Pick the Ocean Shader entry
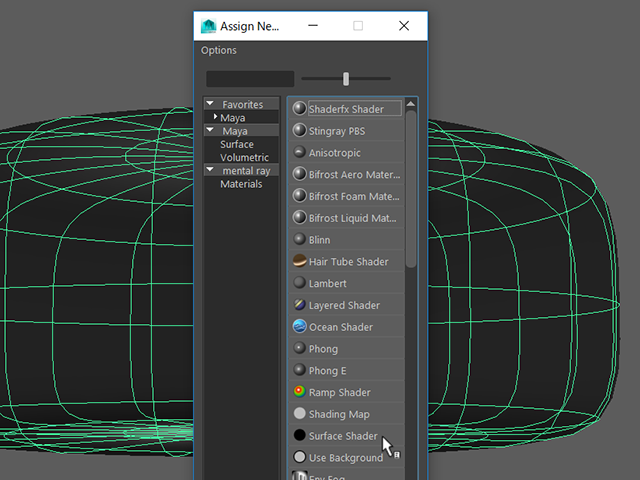This screenshot has height=480, width=640. (x=347, y=327)
